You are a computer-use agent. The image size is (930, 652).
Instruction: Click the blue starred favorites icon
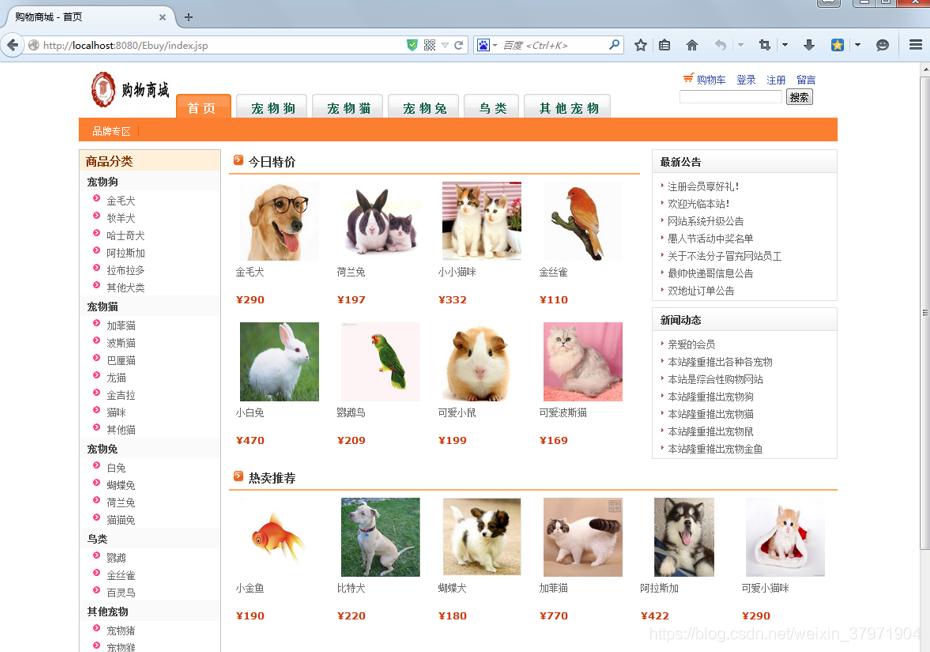tap(837, 45)
